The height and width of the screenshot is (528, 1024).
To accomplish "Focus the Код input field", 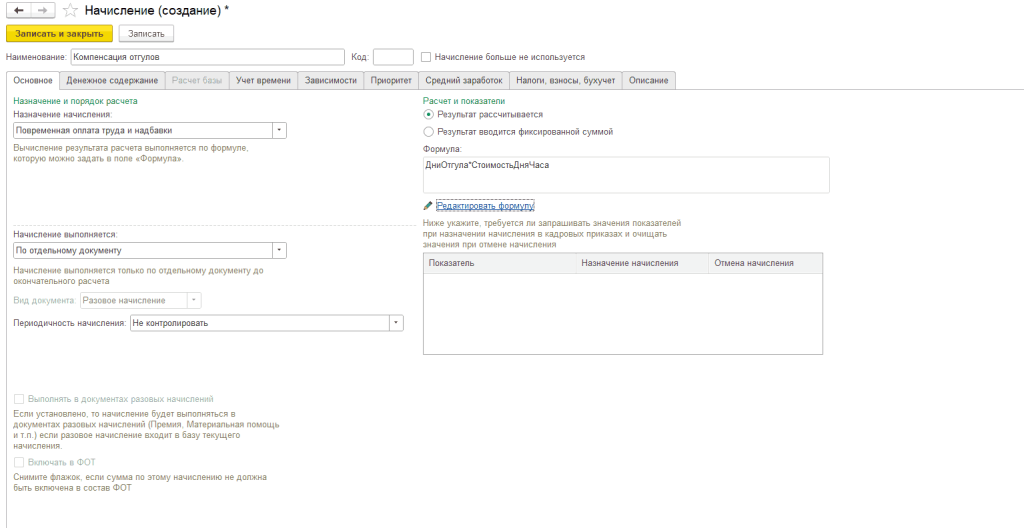I will tap(392, 57).
